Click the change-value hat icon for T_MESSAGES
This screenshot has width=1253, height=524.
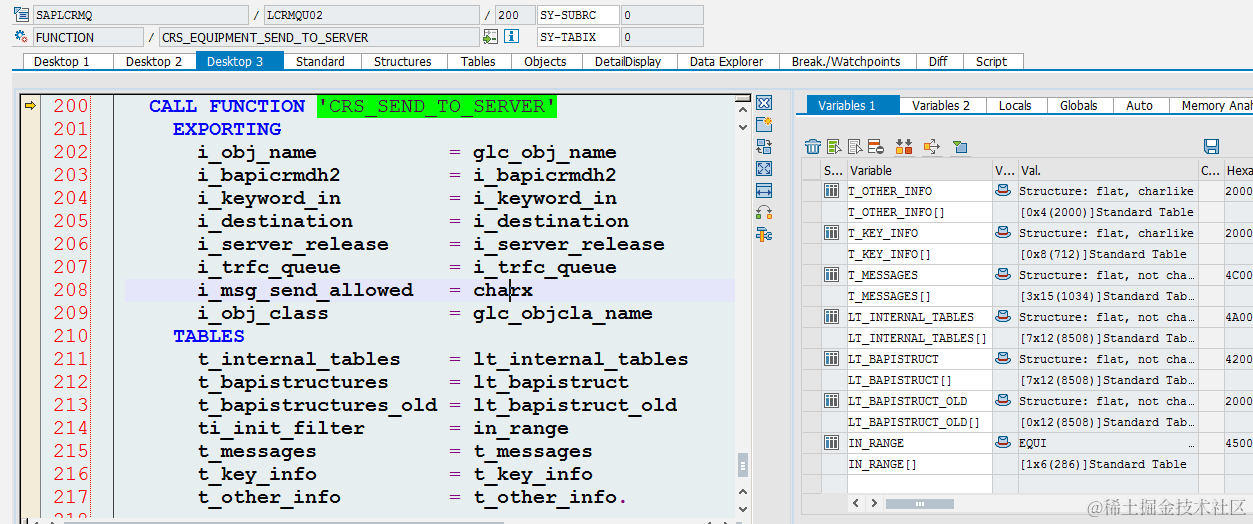pyautogui.click(x=1003, y=274)
